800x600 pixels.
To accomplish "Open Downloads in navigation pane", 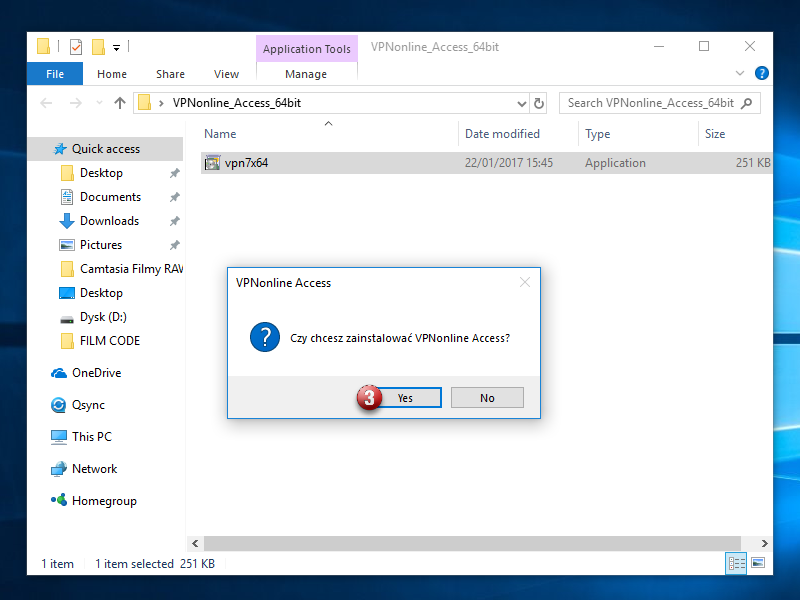I will (x=109, y=221).
